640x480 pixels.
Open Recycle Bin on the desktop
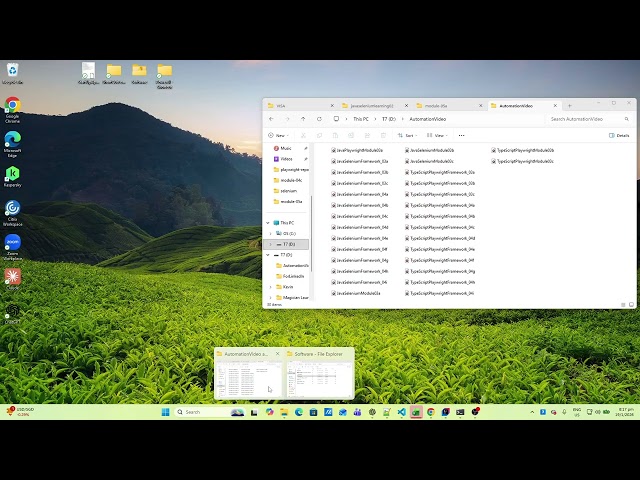coord(13,73)
